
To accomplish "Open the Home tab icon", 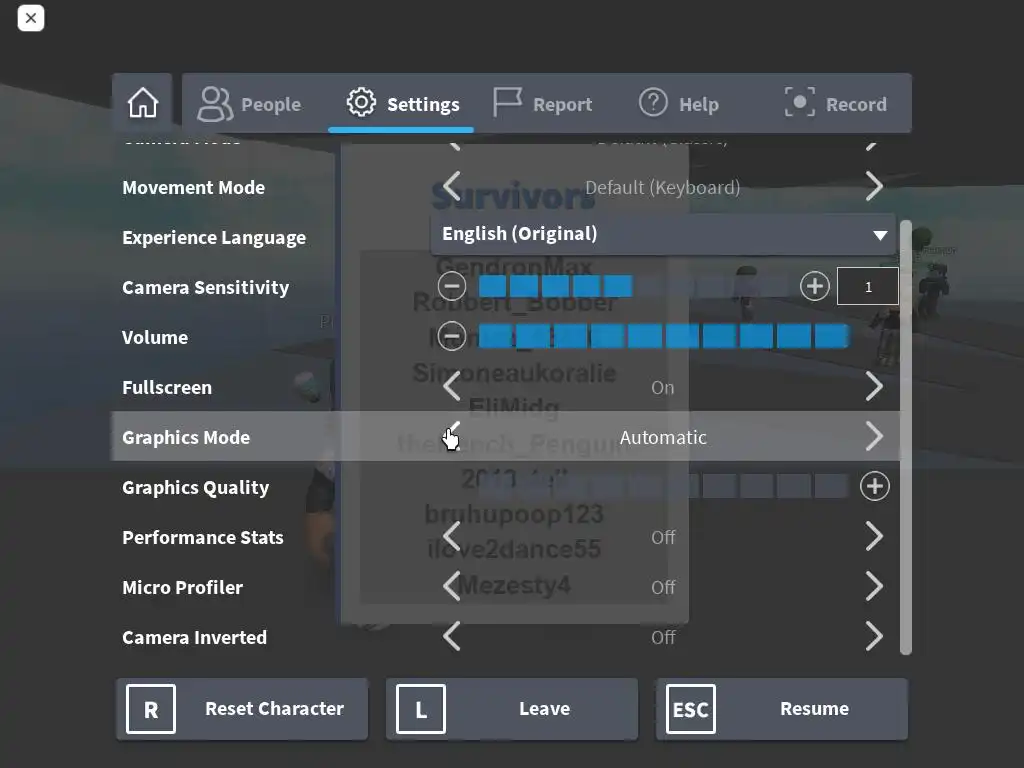I will click(142, 103).
